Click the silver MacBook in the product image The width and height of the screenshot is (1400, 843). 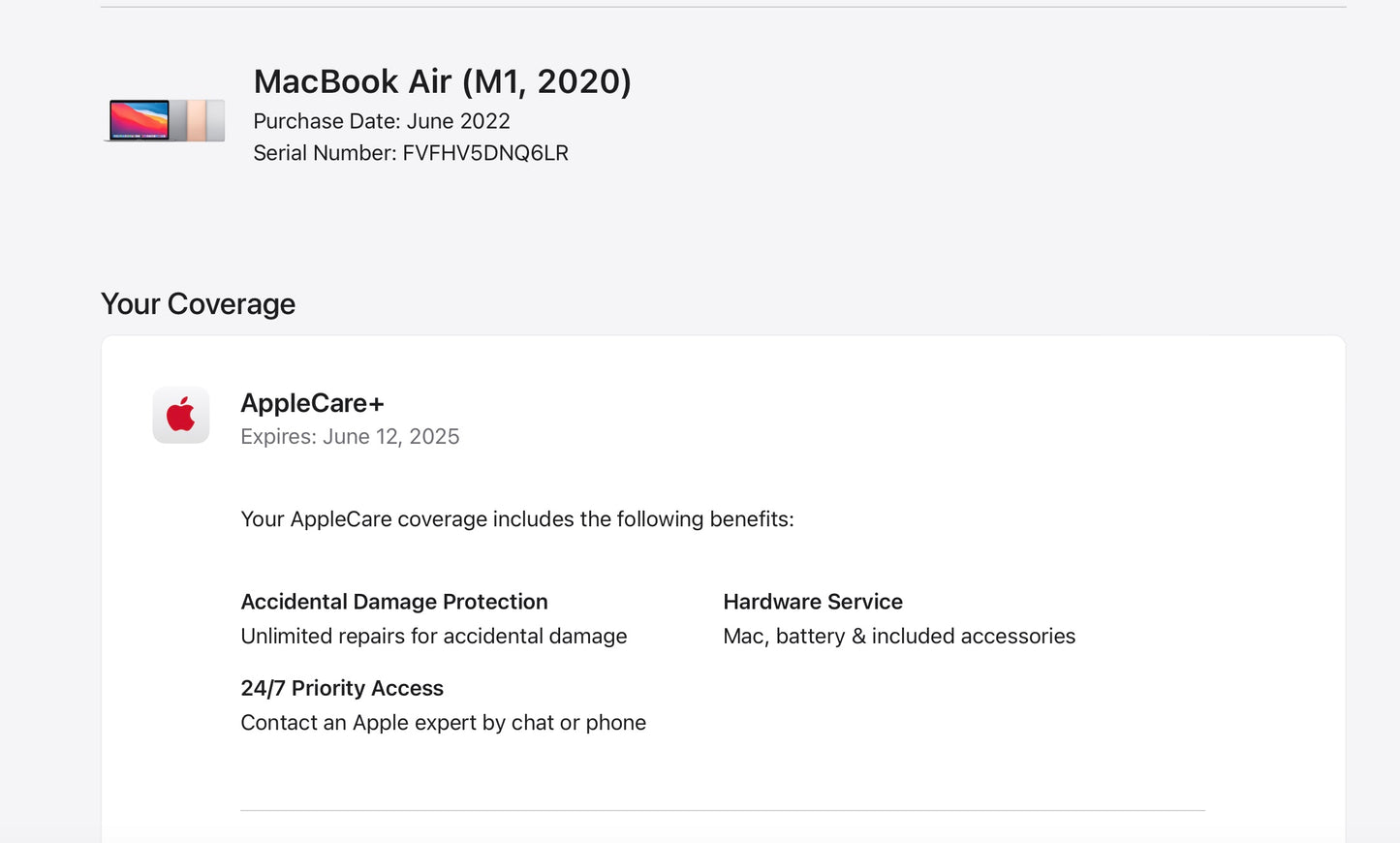(216, 120)
